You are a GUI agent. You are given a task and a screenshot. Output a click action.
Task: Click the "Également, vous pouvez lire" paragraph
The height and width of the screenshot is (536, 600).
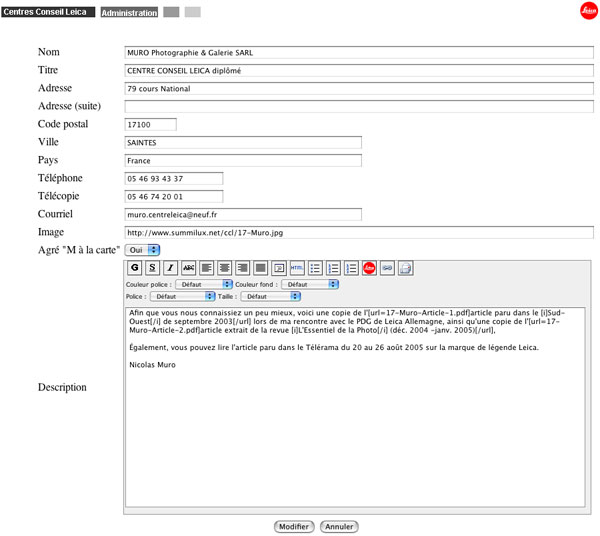pyautogui.click(x=334, y=347)
